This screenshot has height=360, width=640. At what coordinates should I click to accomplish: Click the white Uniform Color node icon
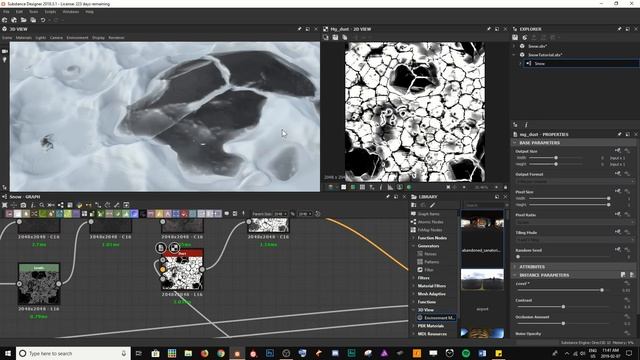(x=18, y=213)
